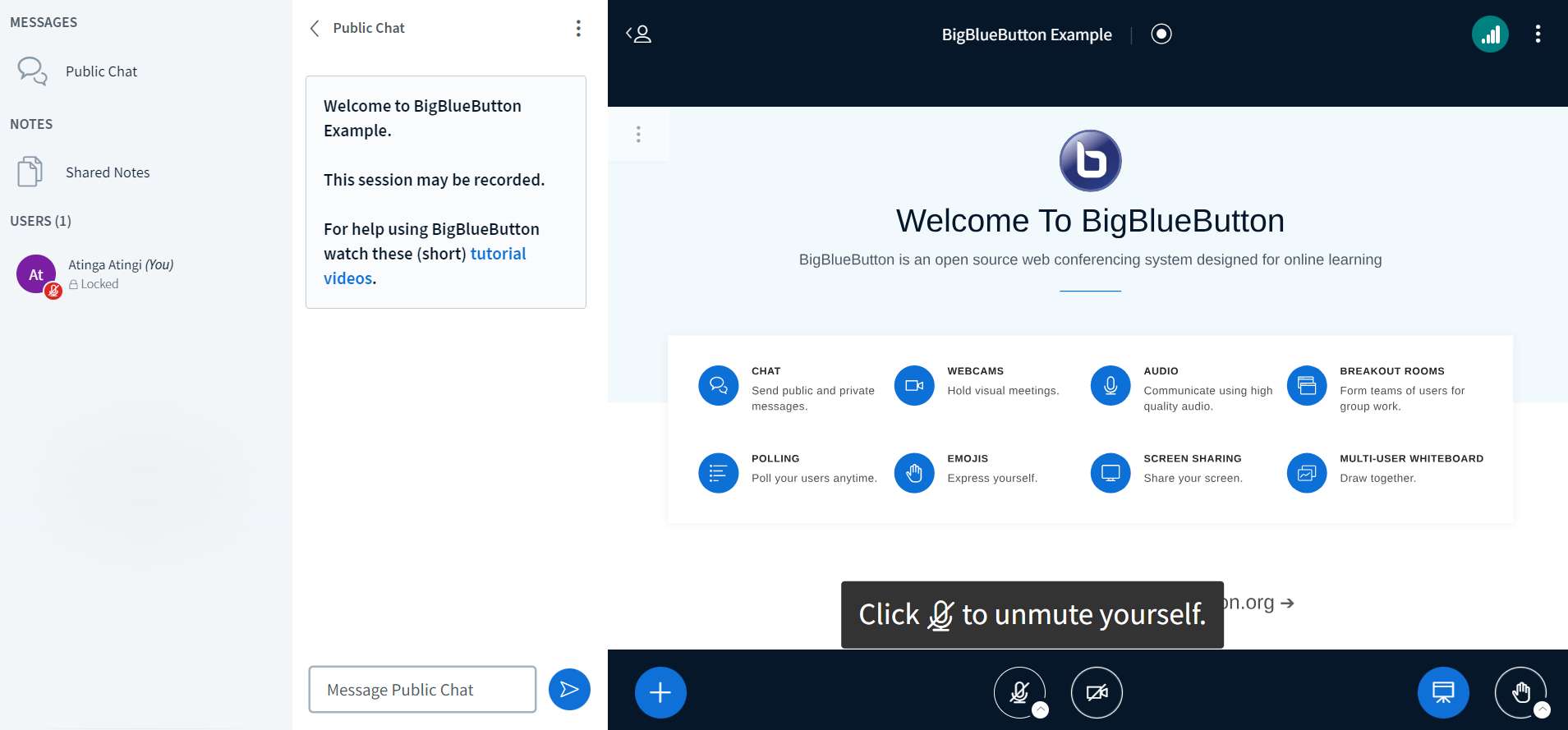This screenshot has height=730, width=1568.
Task: Raise hand button
Action: tap(1520, 692)
